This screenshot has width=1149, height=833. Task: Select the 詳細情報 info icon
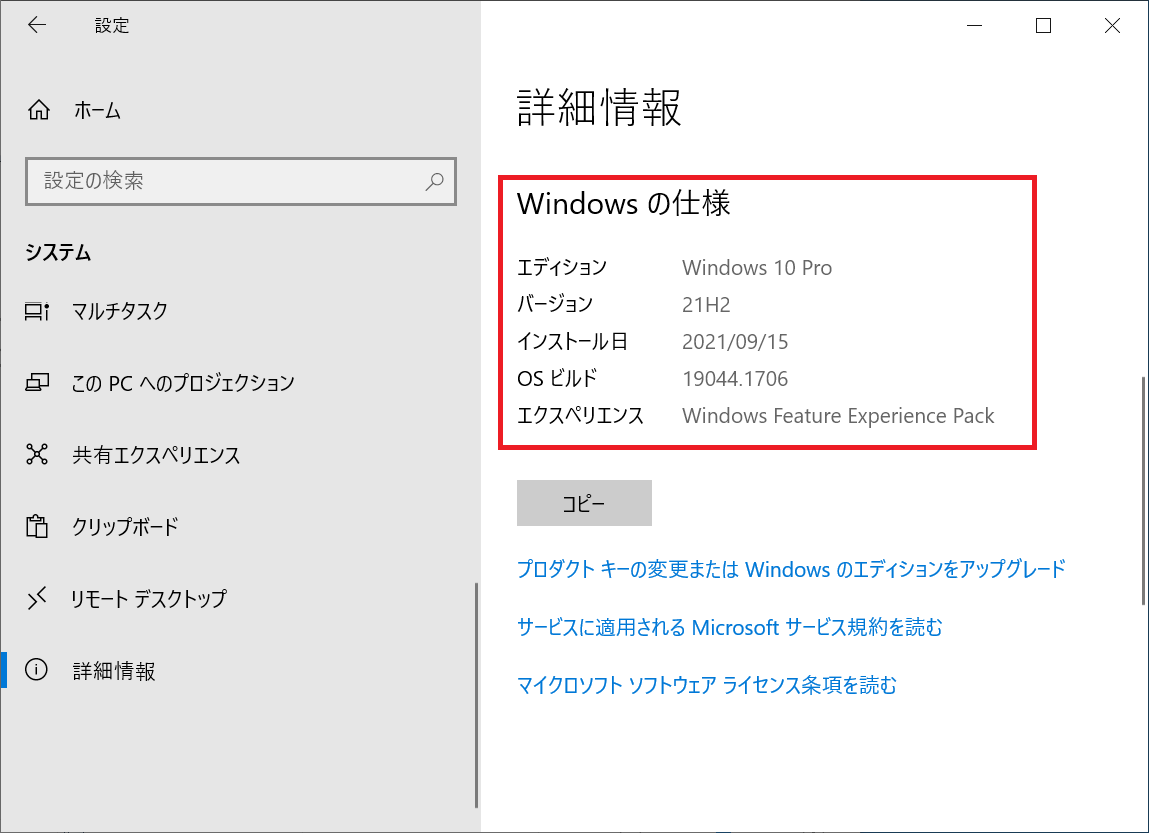[x=36, y=670]
